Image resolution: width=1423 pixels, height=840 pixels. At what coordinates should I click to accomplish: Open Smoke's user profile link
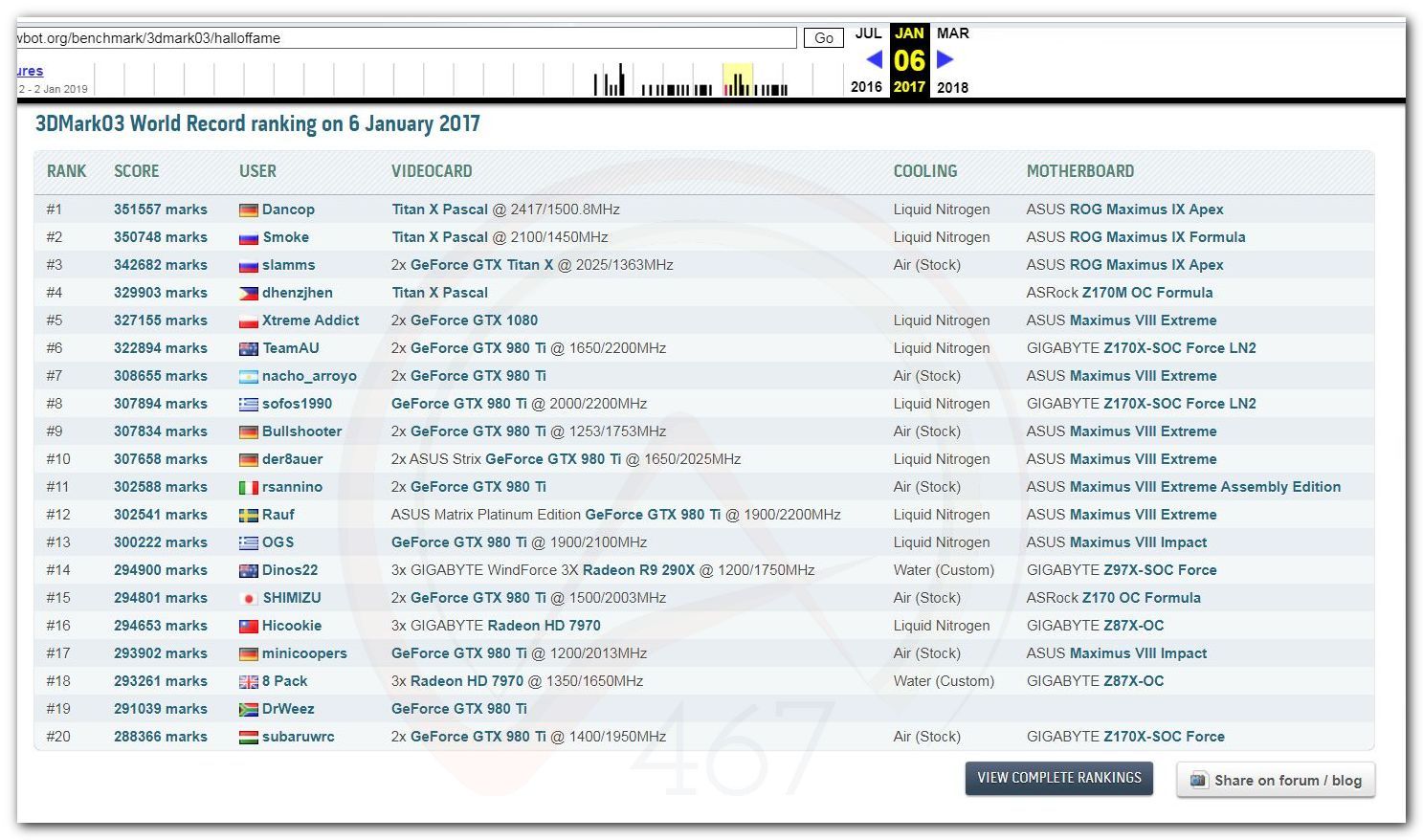click(x=285, y=237)
